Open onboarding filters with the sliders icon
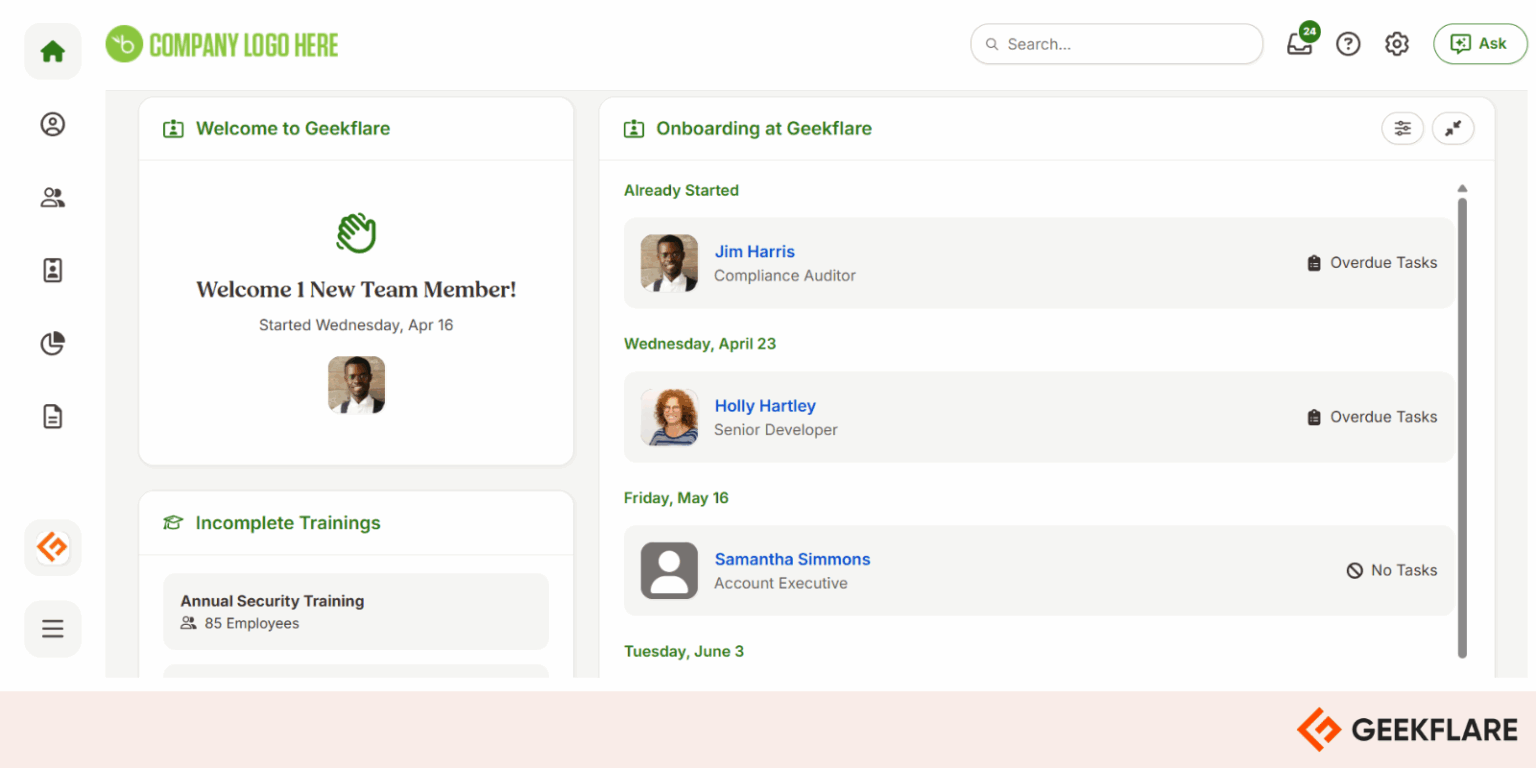 [1402, 128]
